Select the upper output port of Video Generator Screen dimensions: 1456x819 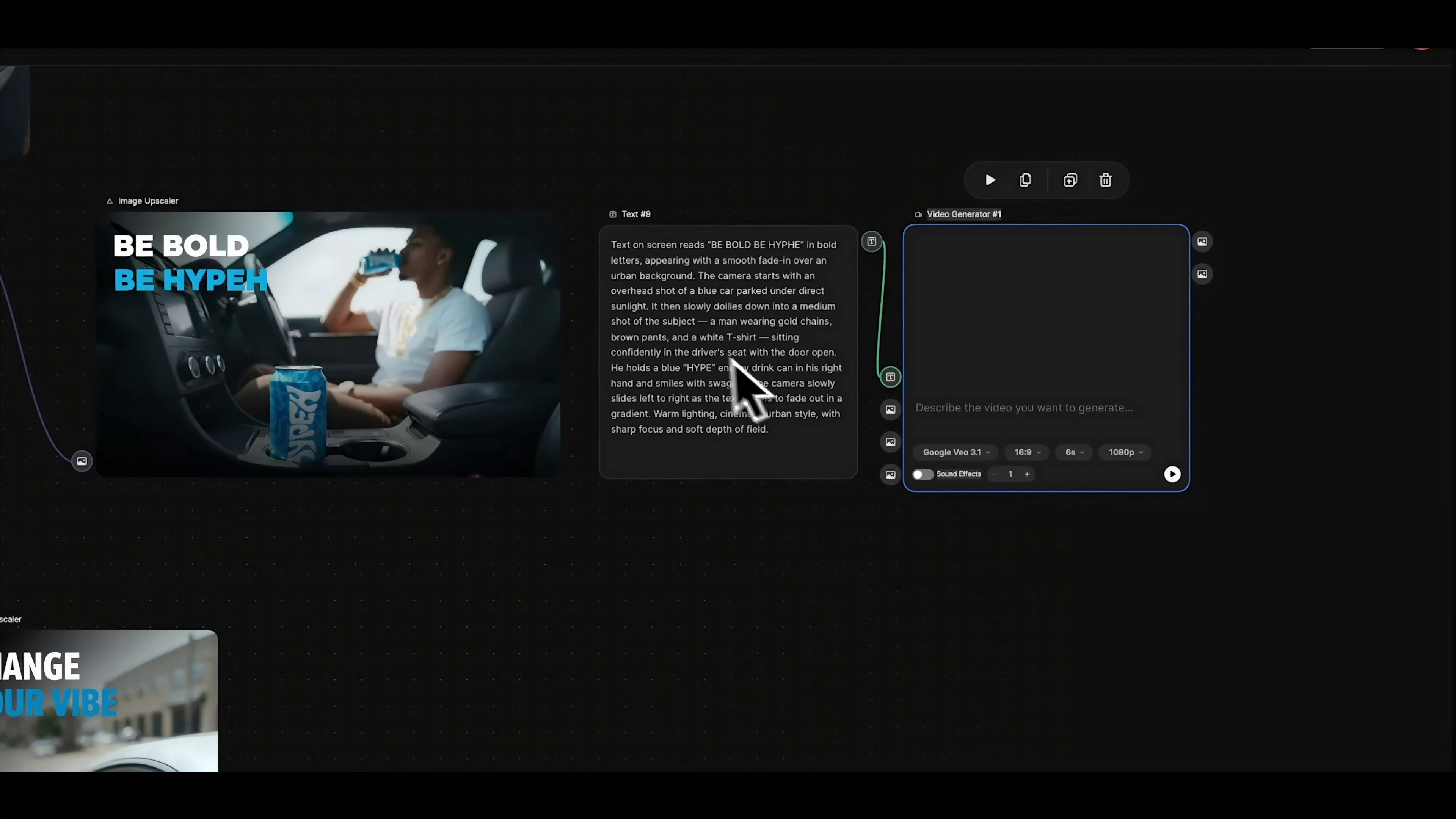(1202, 242)
